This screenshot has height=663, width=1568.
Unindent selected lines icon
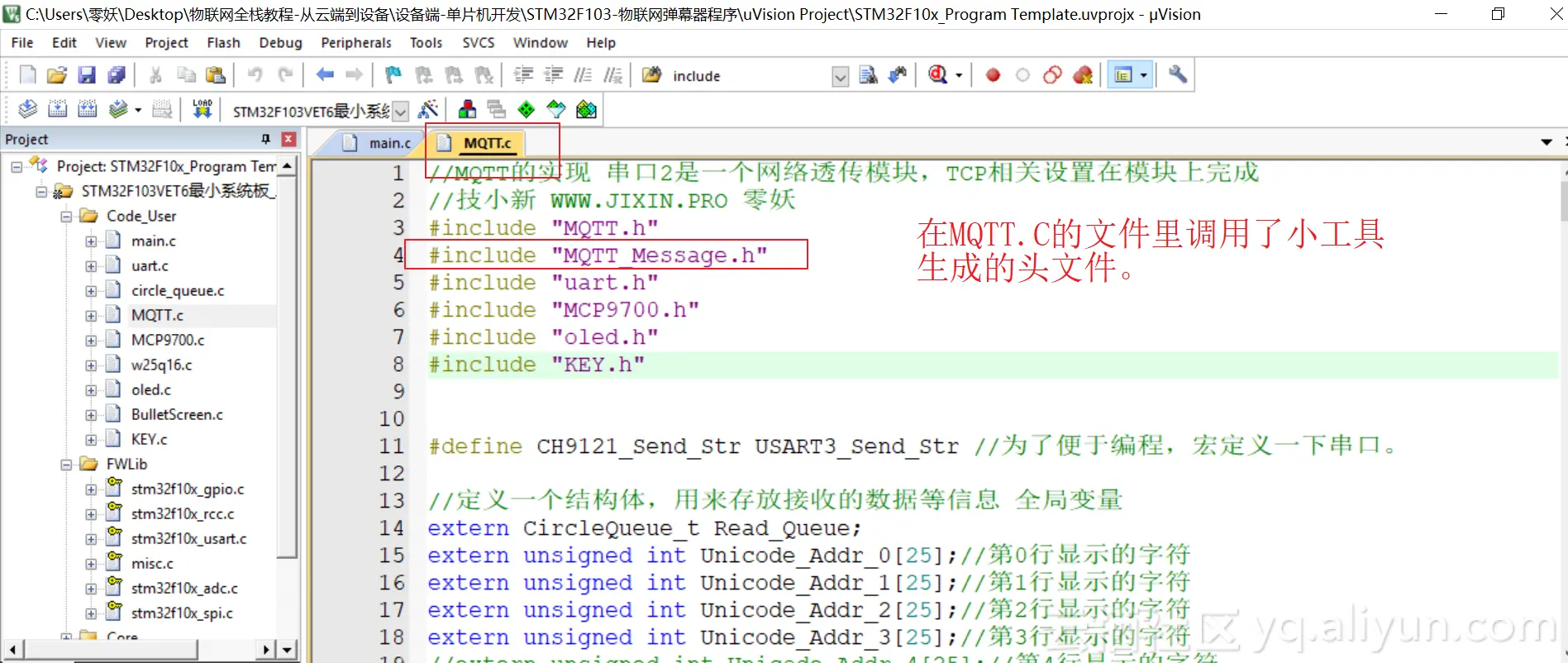click(x=553, y=75)
